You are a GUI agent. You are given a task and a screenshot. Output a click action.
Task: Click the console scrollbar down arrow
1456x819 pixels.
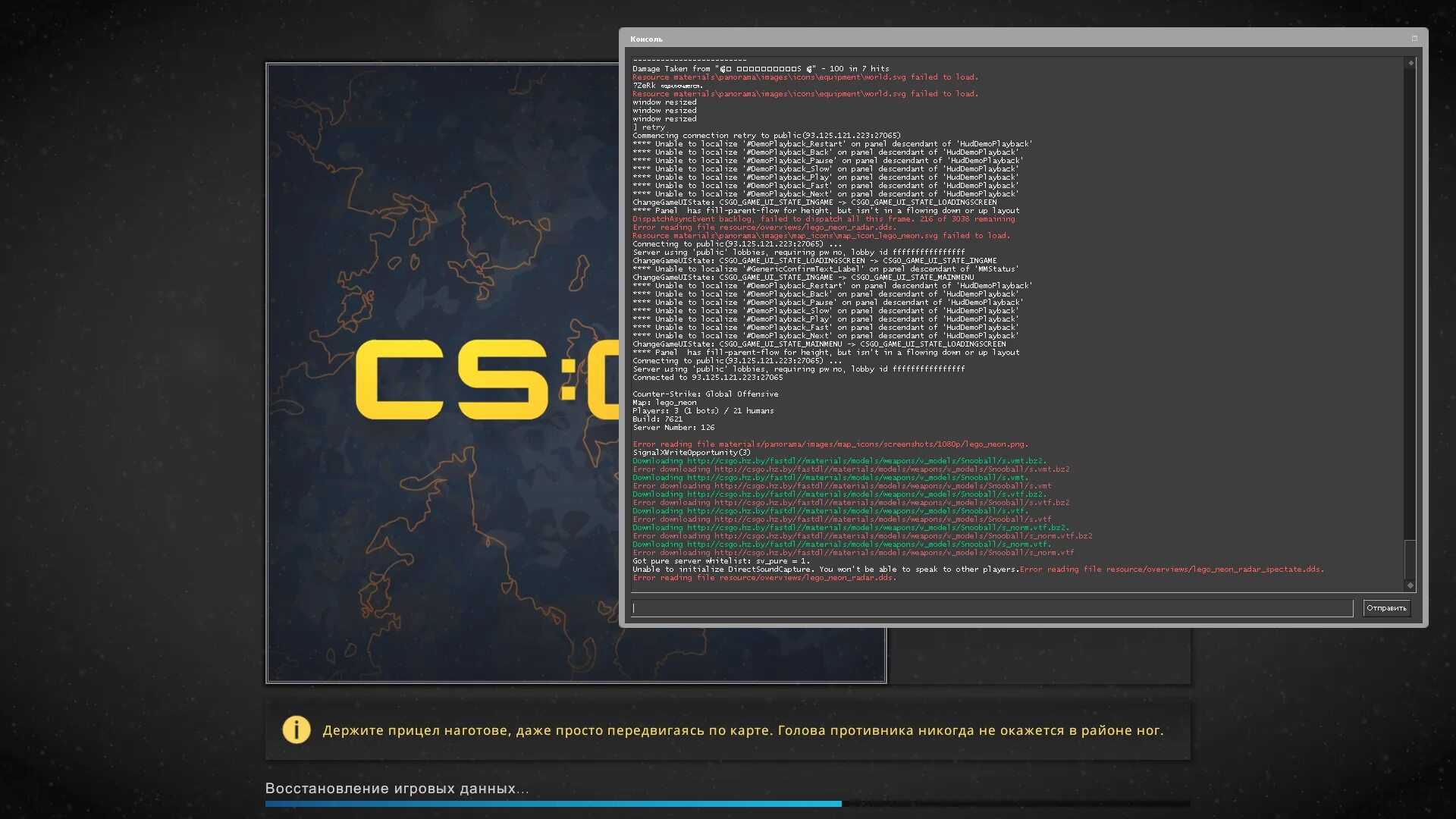point(1410,585)
